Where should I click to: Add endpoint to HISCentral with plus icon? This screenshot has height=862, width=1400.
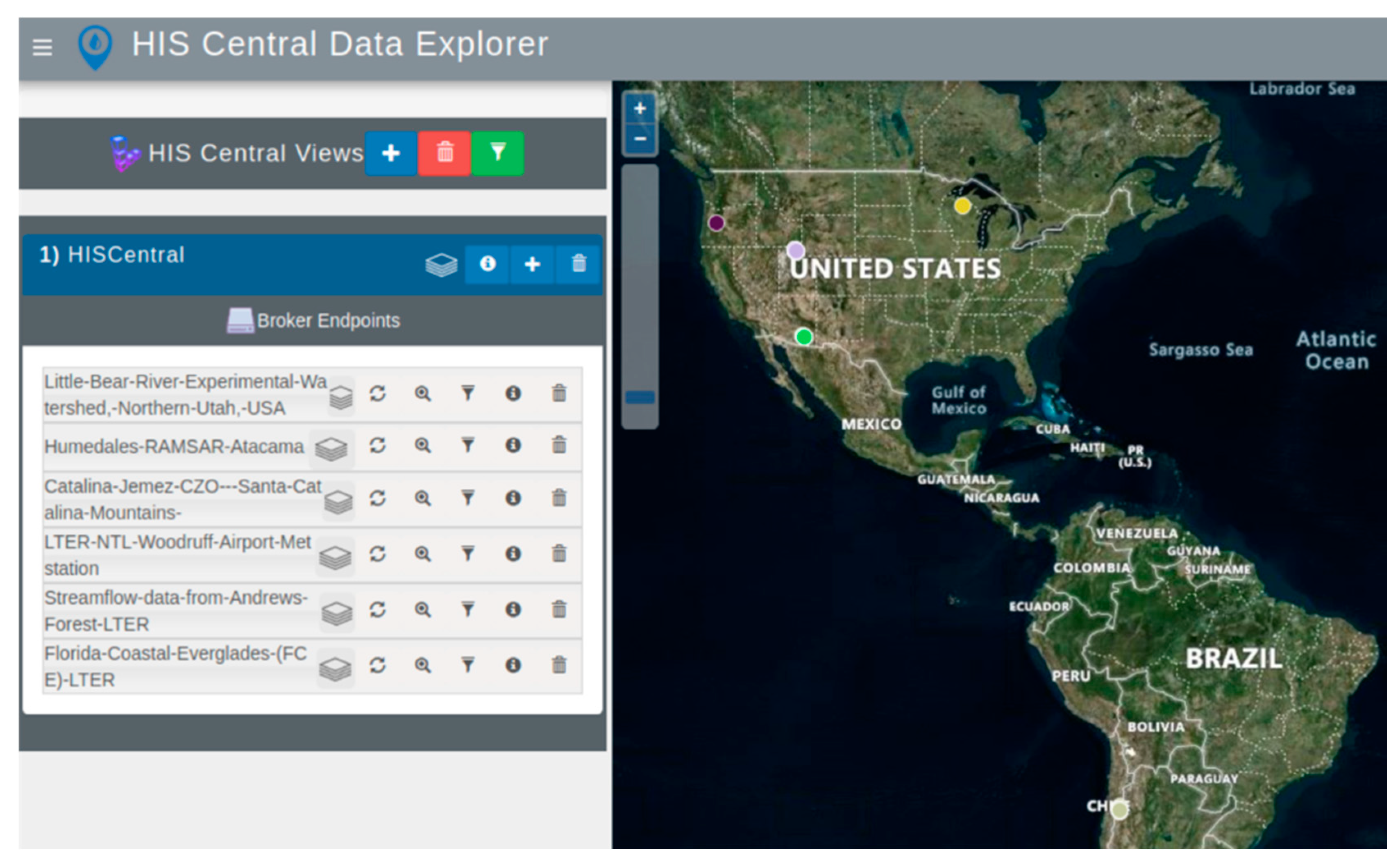532,264
